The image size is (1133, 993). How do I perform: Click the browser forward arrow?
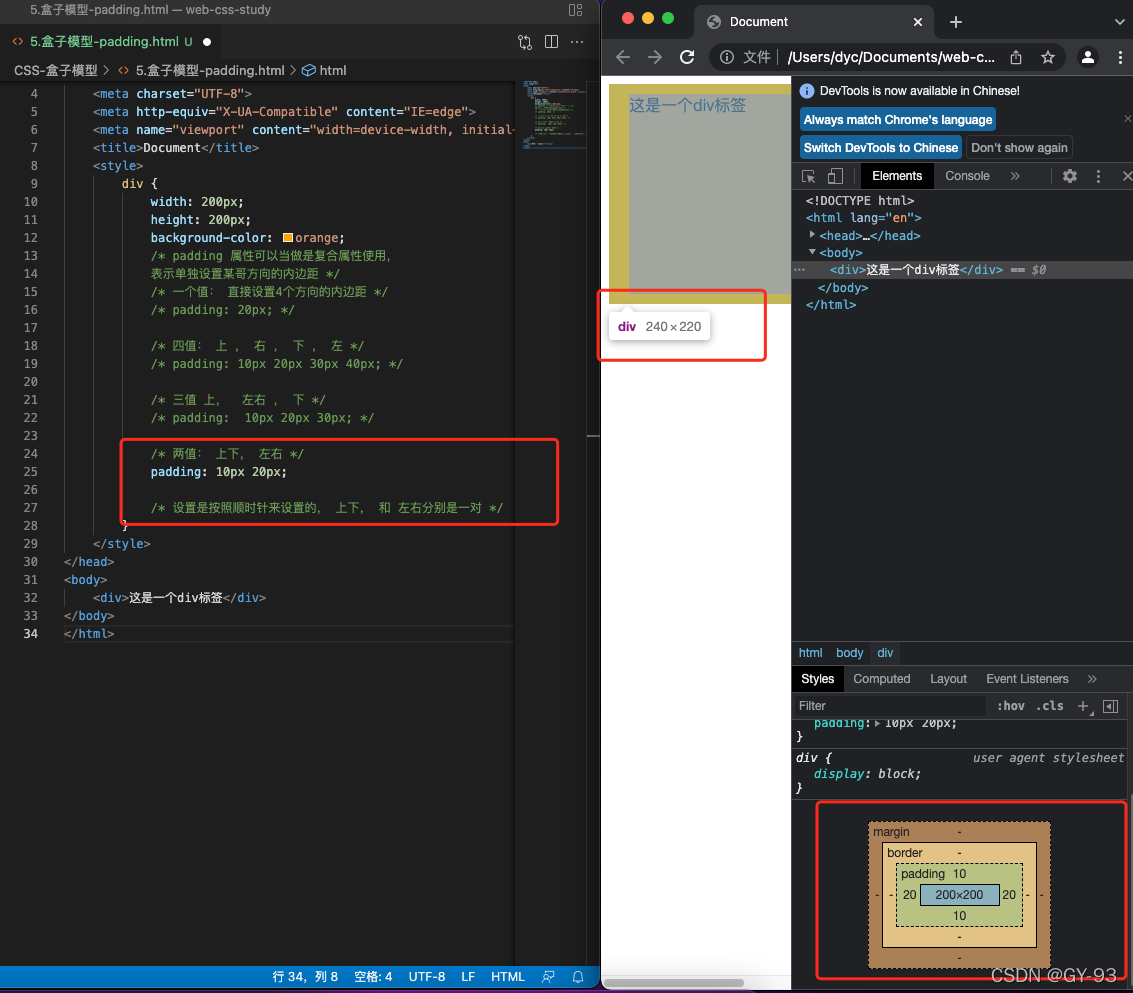click(x=655, y=57)
